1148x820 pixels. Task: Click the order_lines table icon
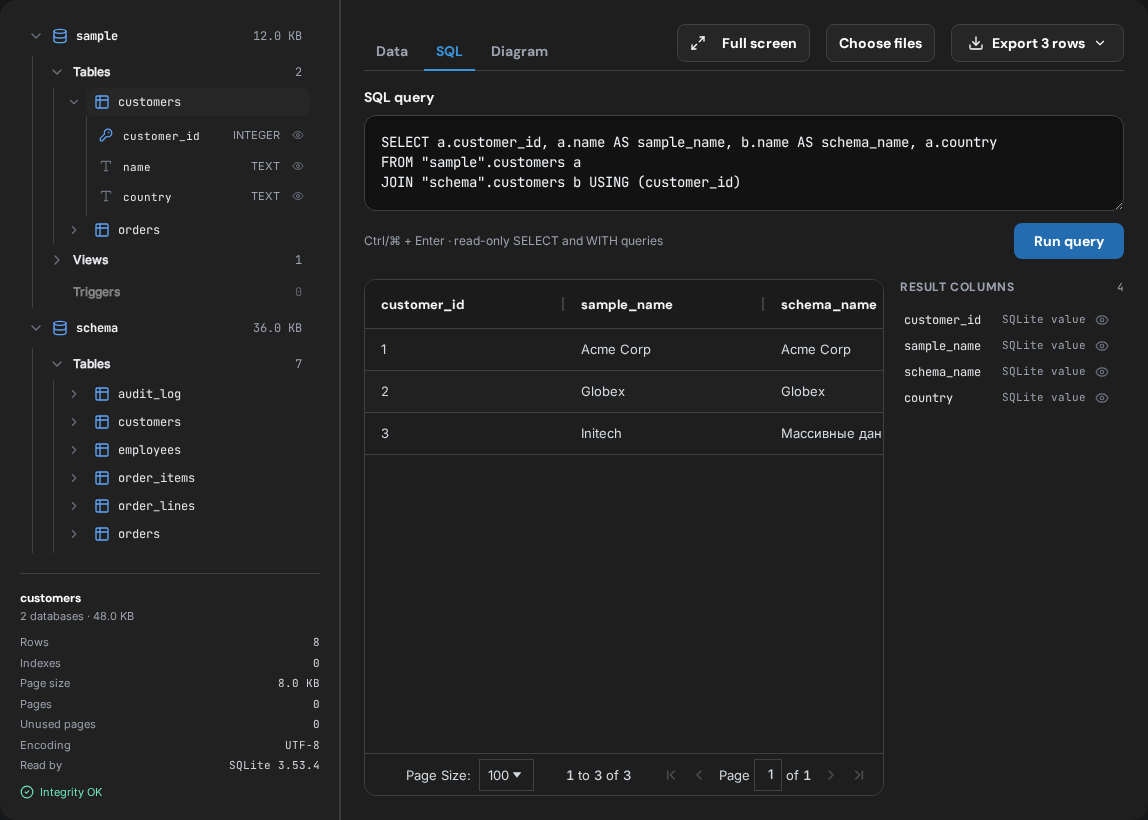(x=102, y=506)
